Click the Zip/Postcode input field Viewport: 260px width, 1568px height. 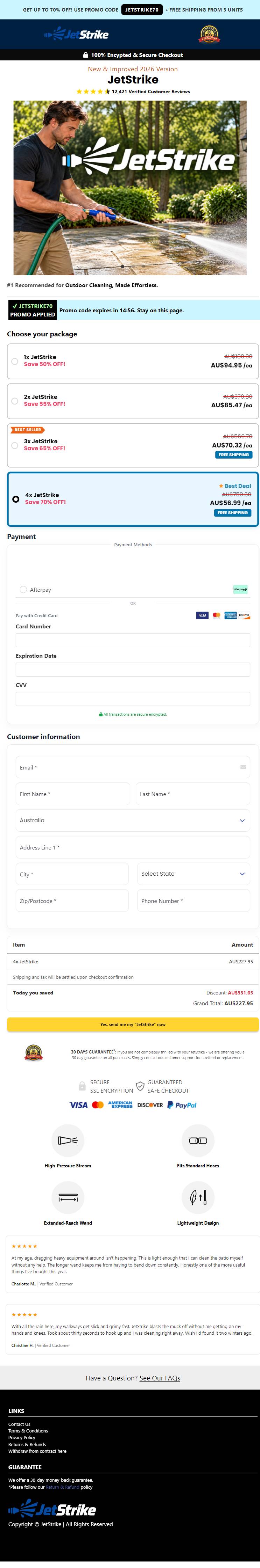point(72,900)
